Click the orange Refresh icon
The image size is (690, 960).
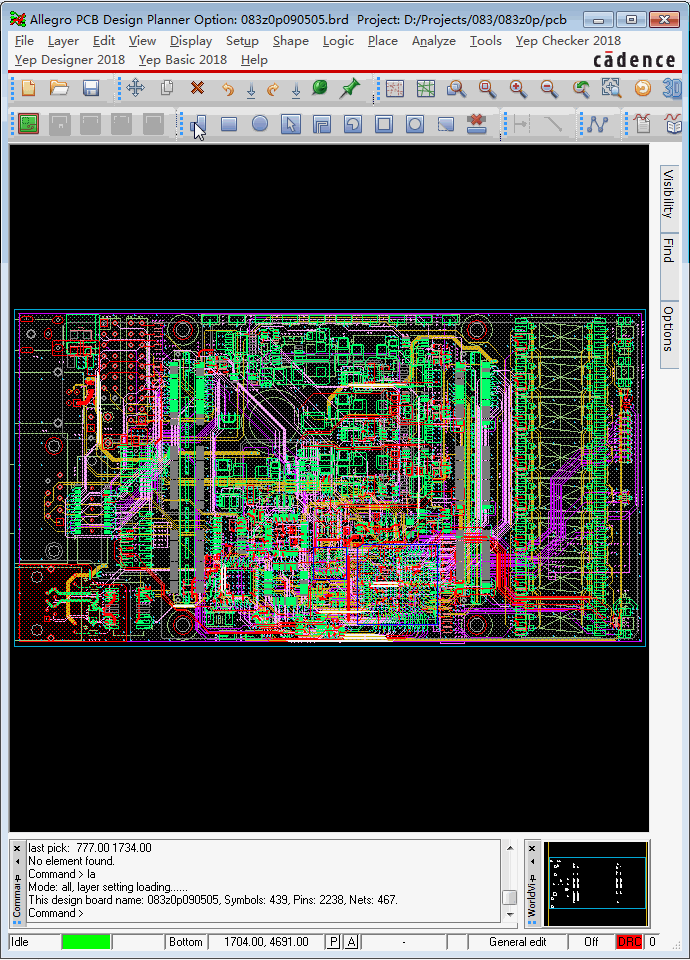(642, 89)
